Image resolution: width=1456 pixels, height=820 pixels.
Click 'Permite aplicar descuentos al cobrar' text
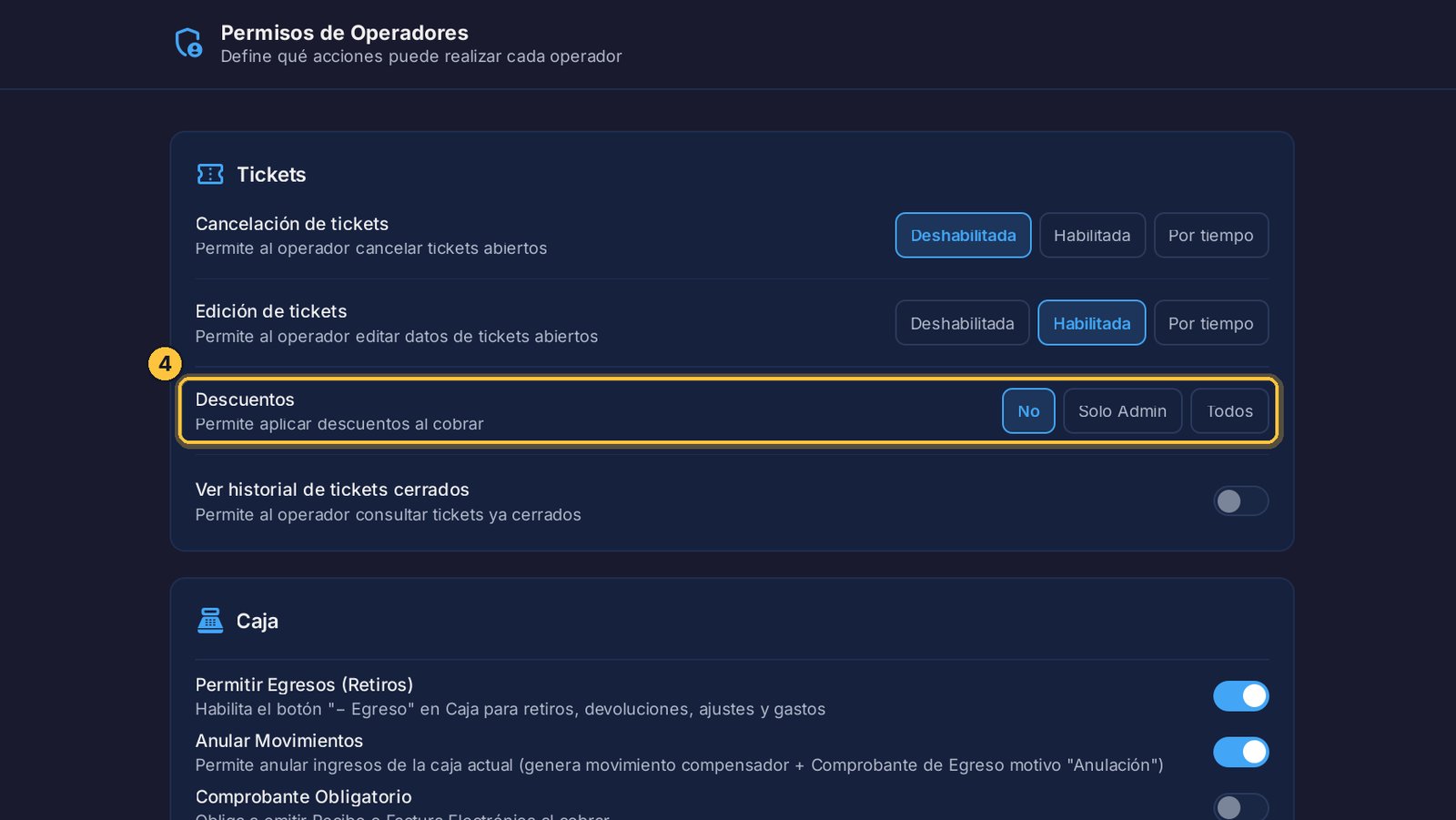(339, 424)
